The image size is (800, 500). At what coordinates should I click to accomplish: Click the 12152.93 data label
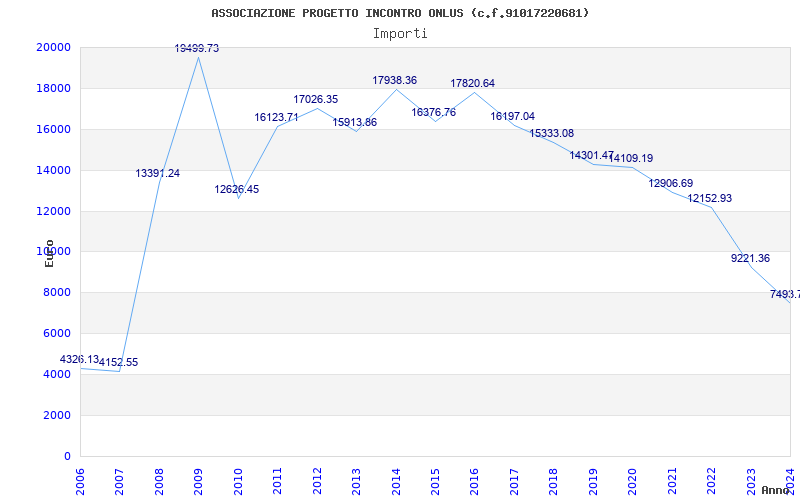pyautogui.click(x=710, y=198)
